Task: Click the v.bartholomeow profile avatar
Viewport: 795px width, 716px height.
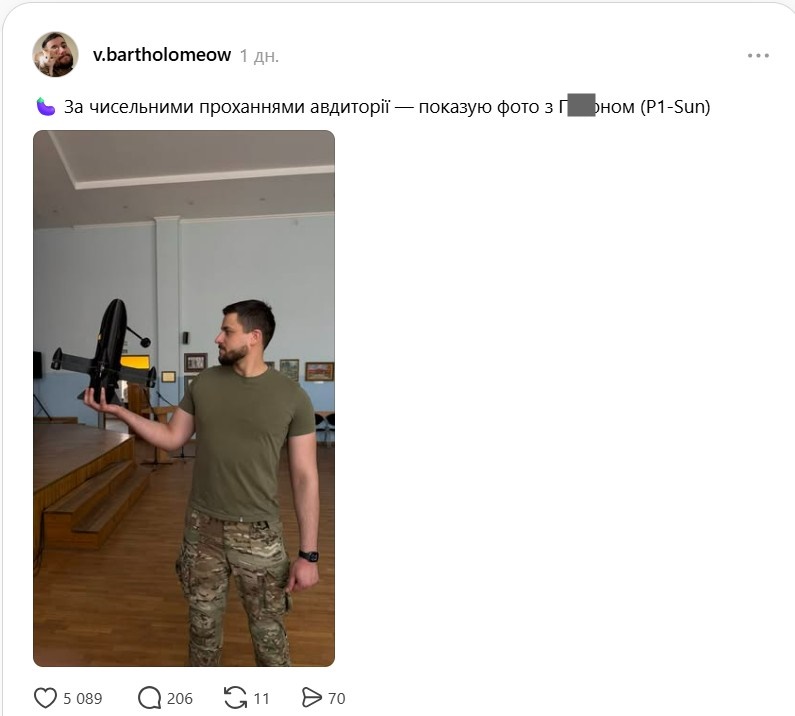Action: 55,54
